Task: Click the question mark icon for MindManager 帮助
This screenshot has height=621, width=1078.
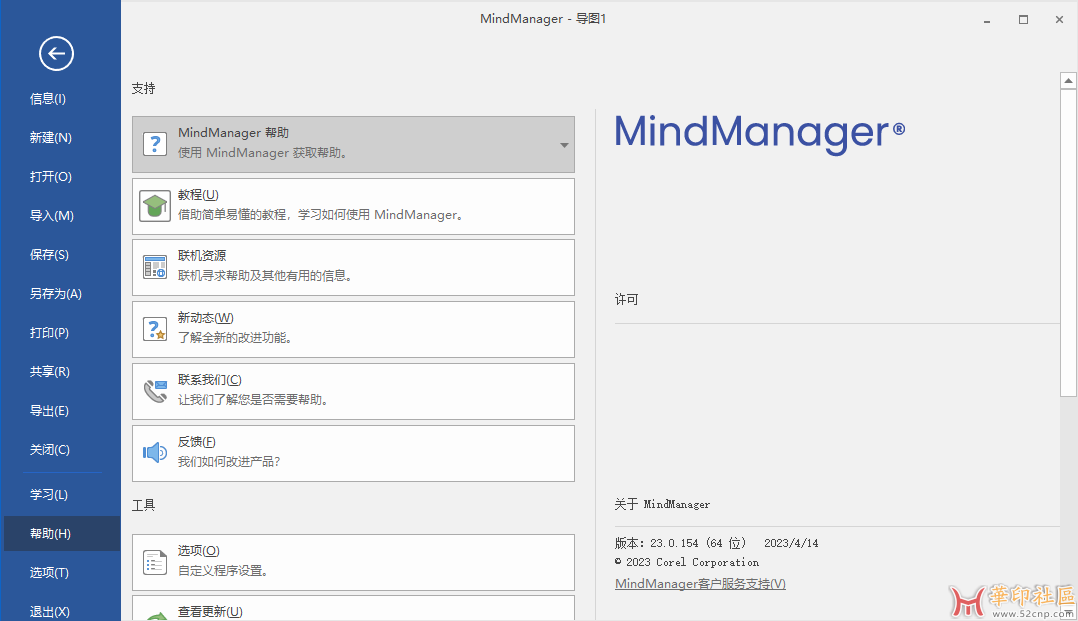Action: tap(155, 144)
